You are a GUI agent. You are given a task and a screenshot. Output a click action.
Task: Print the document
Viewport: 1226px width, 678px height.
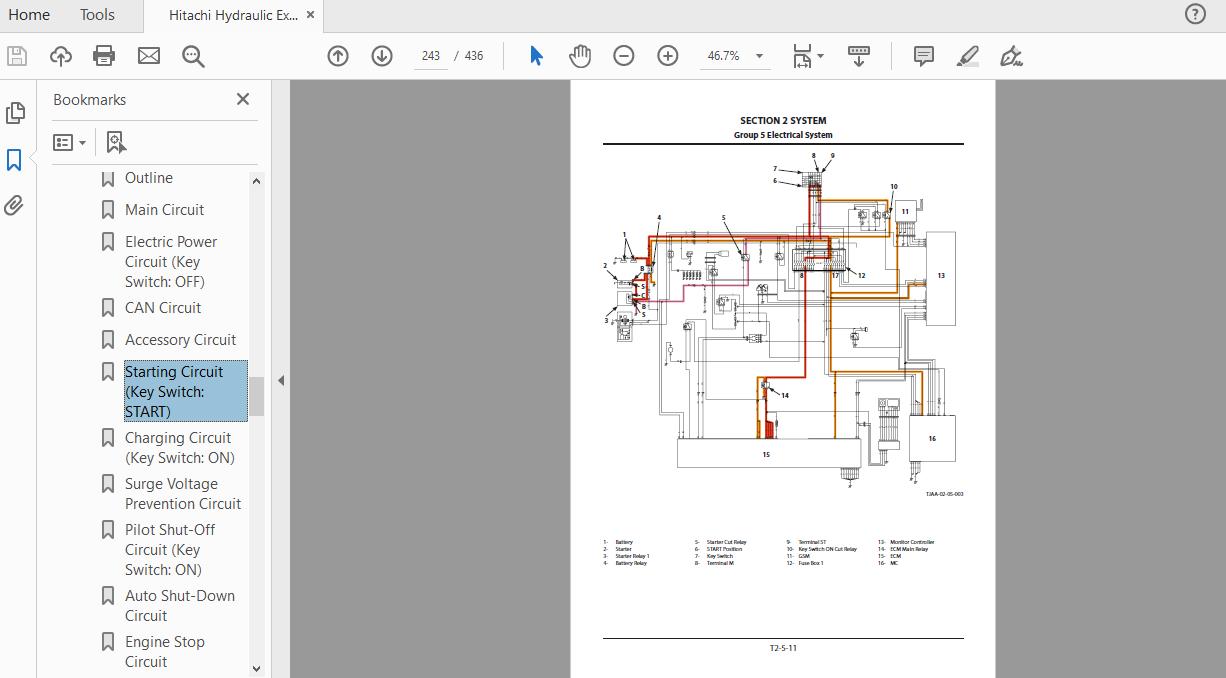coord(104,56)
